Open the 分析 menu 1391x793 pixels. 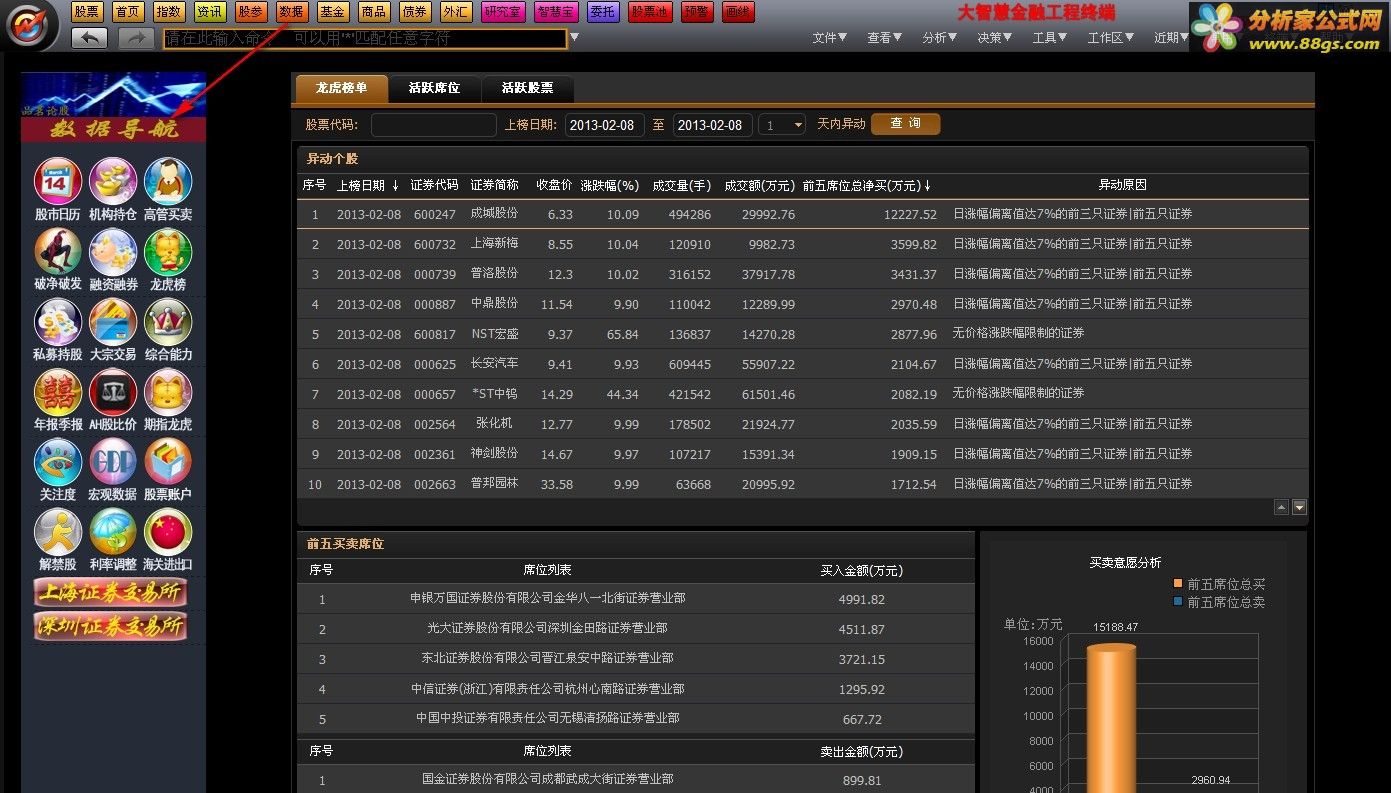click(x=939, y=38)
